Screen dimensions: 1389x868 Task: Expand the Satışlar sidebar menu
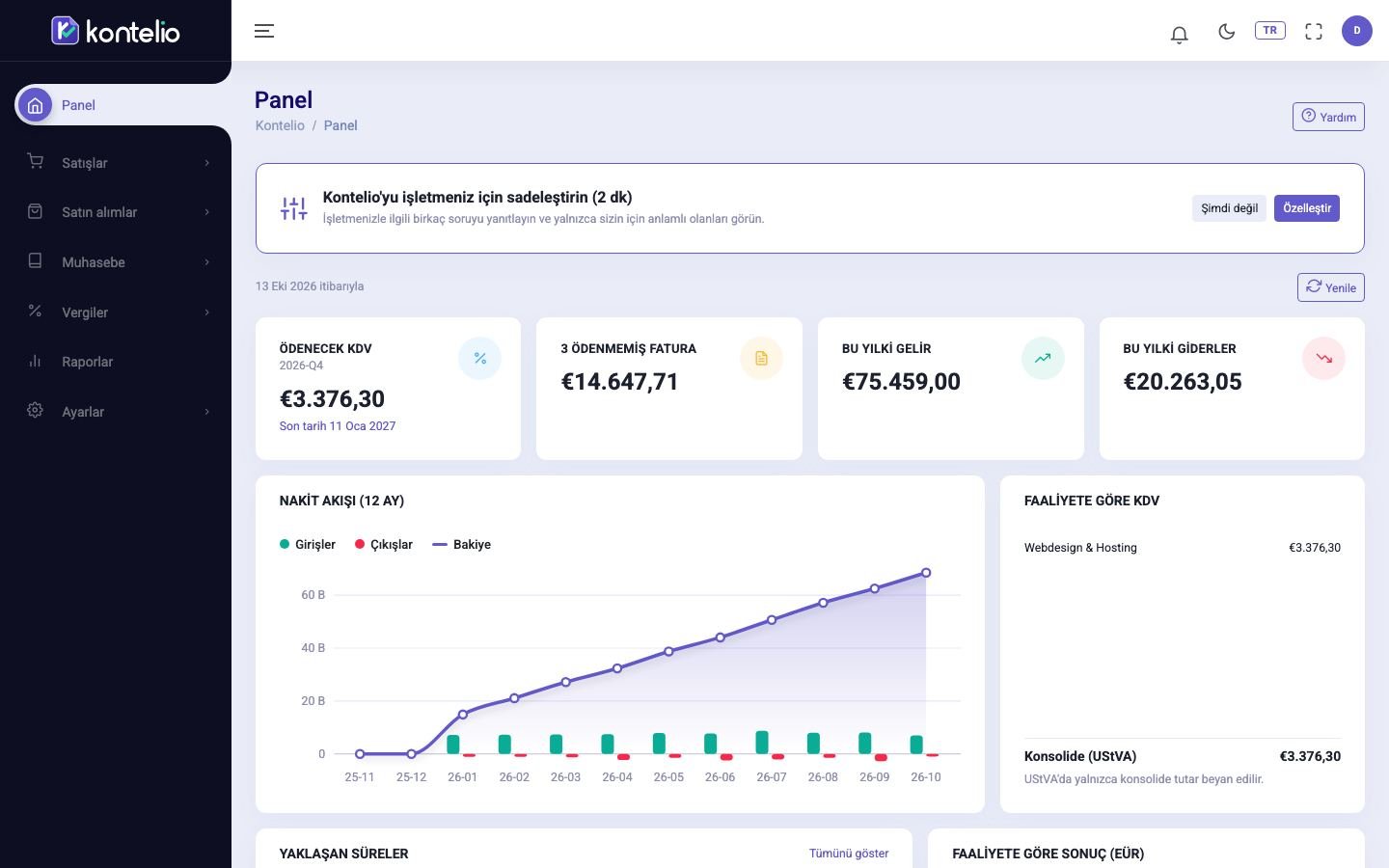click(x=116, y=163)
